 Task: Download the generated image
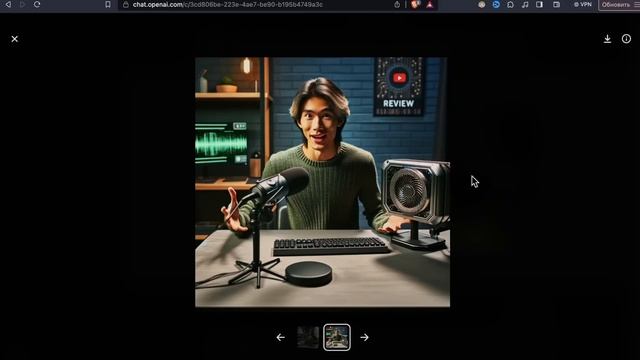607,39
